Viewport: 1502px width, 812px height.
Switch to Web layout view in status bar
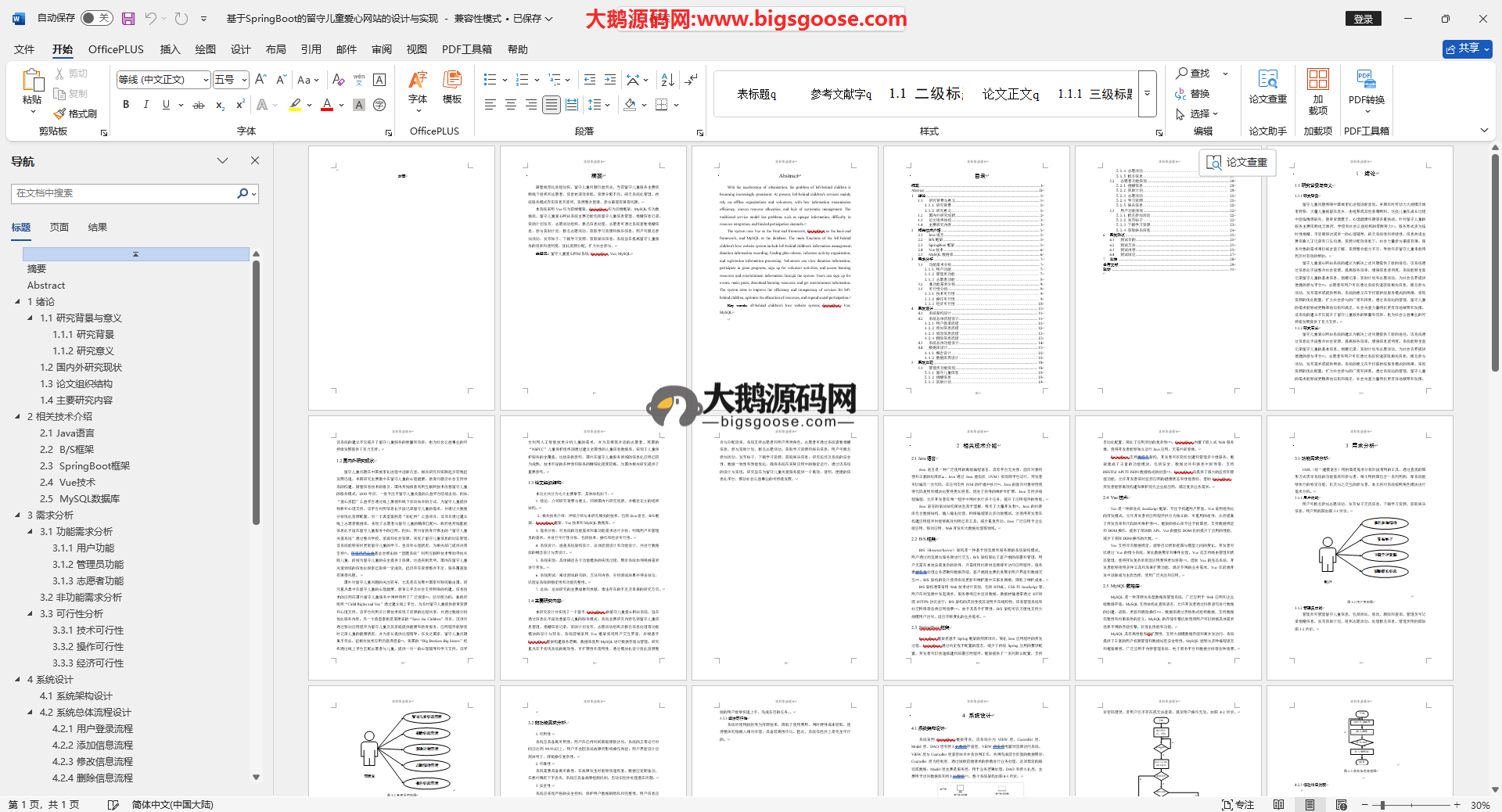(x=1341, y=804)
